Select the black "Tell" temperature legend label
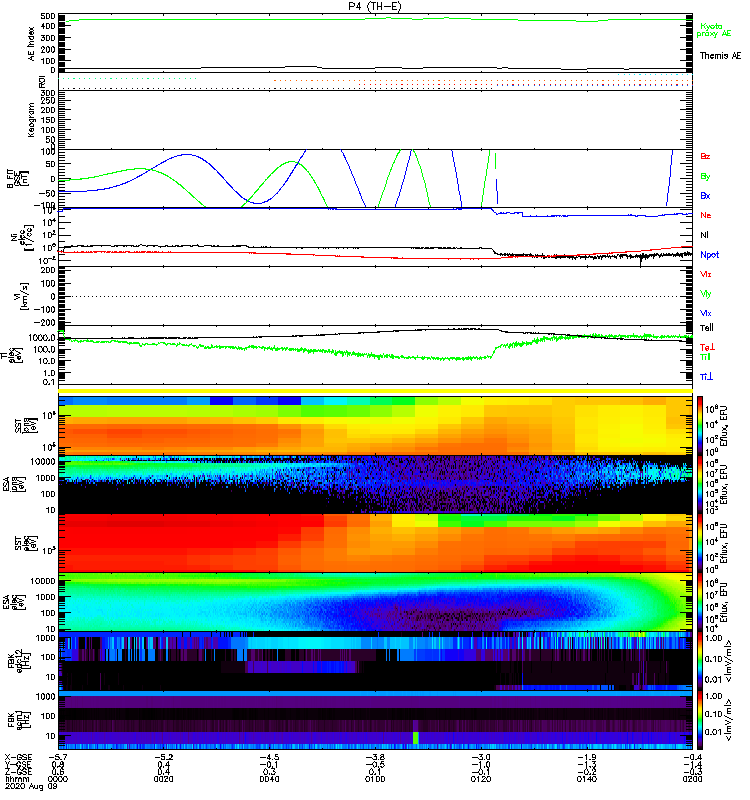750x800 pixels. pos(707,328)
